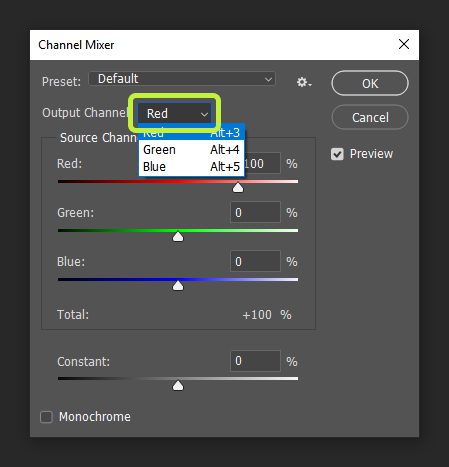The width and height of the screenshot is (449, 467).
Task: Focus the Constant percentage input field
Action: point(255,361)
